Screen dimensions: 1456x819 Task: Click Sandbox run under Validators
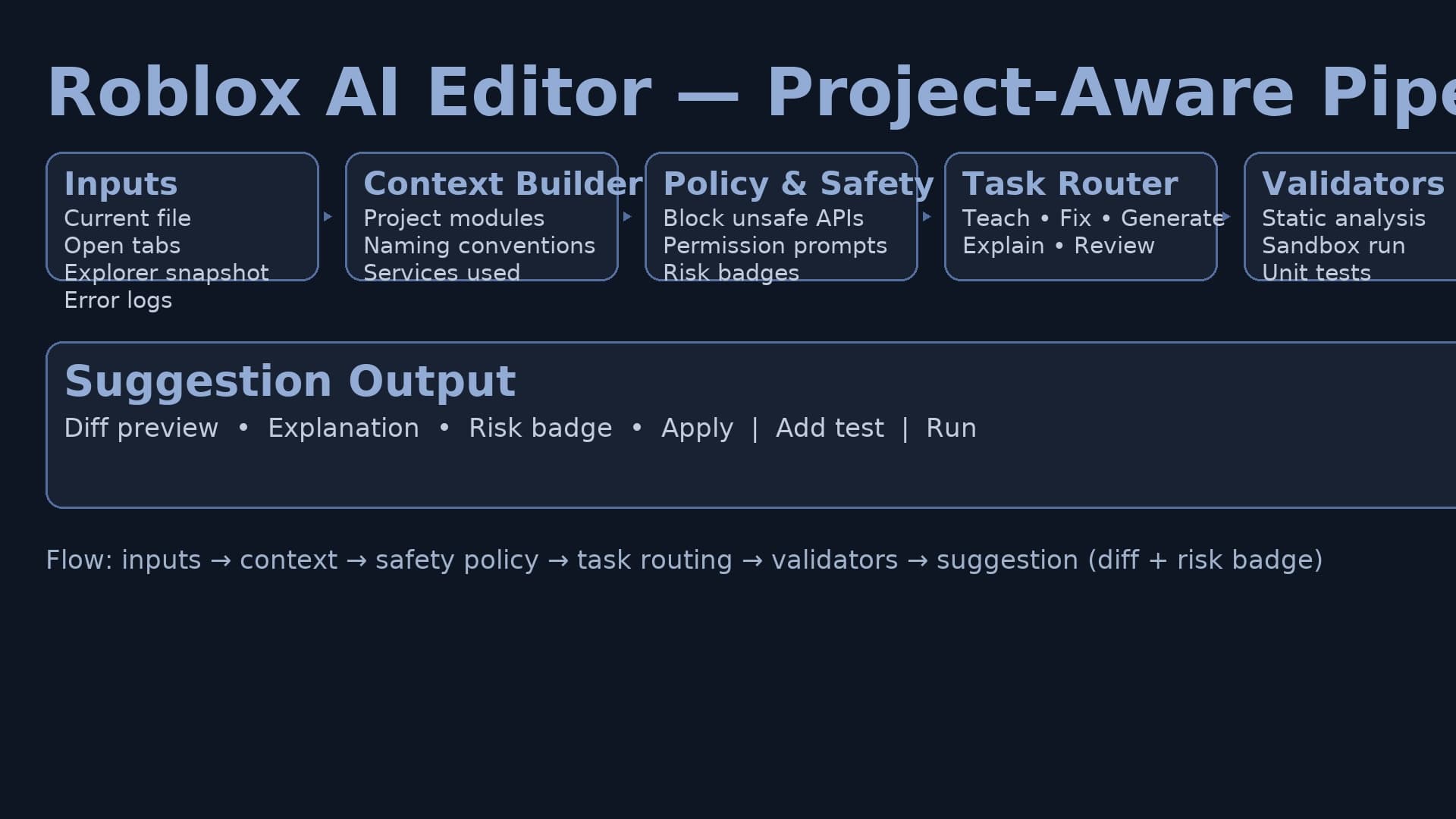tap(1333, 246)
